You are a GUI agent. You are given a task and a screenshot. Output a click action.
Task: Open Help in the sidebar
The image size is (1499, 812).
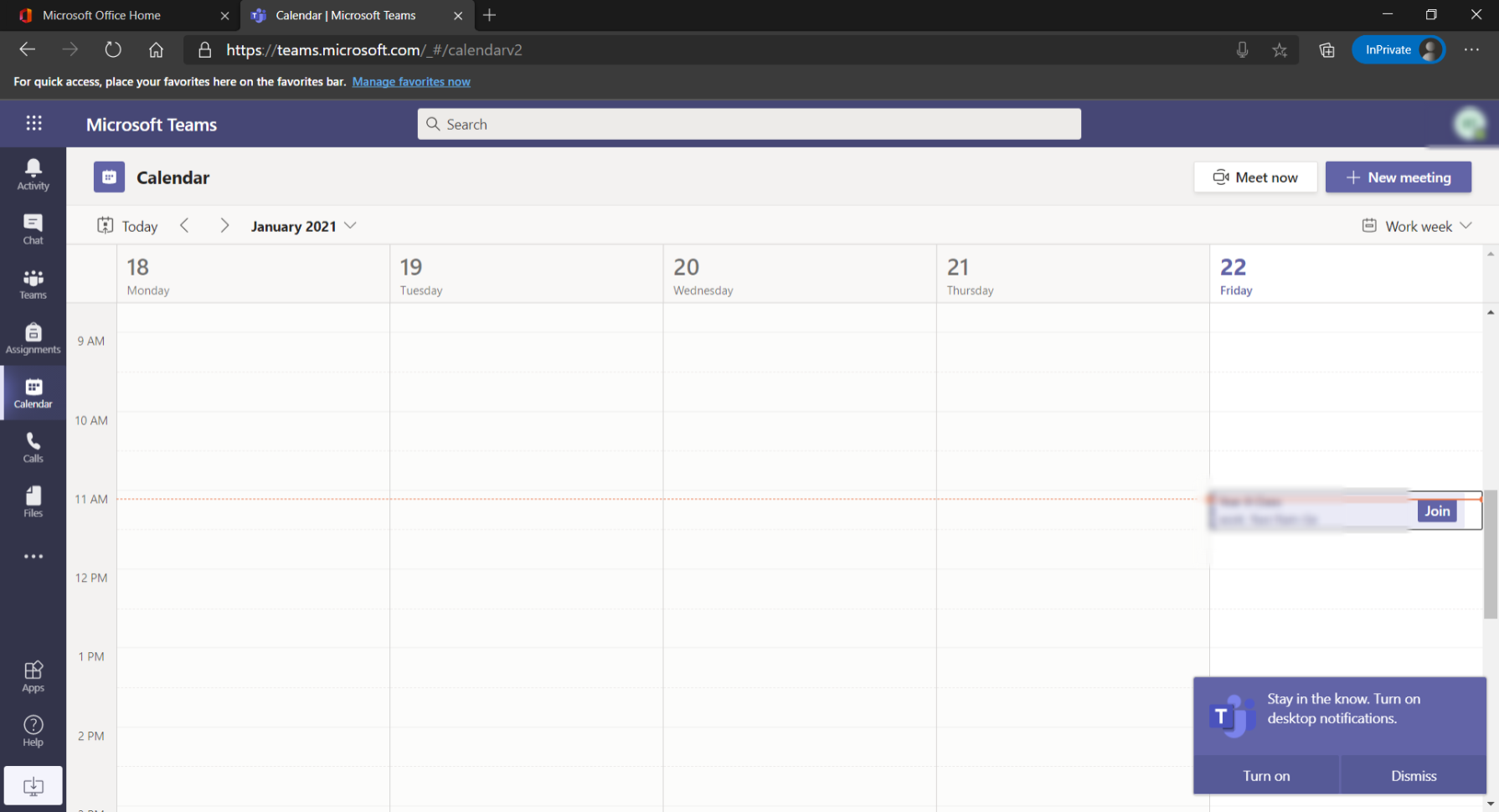click(33, 731)
